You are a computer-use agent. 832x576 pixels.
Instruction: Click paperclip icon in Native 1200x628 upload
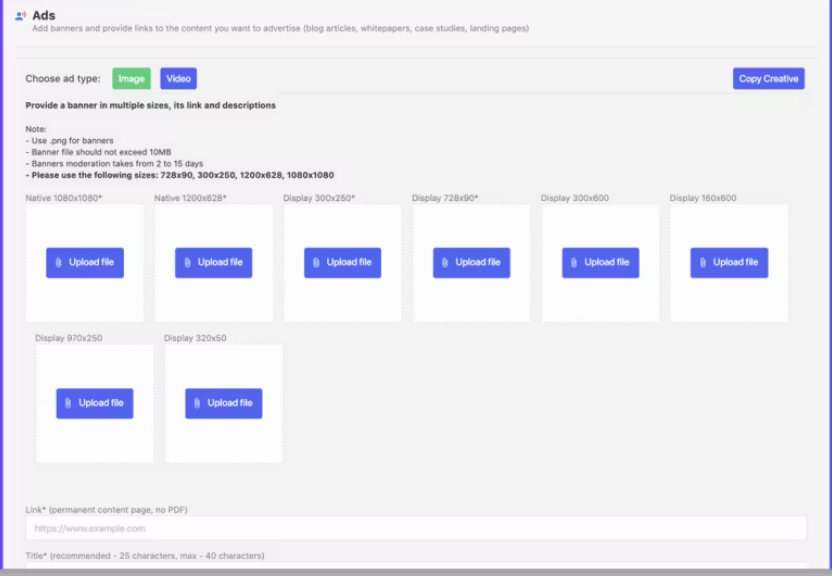(187, 263)
